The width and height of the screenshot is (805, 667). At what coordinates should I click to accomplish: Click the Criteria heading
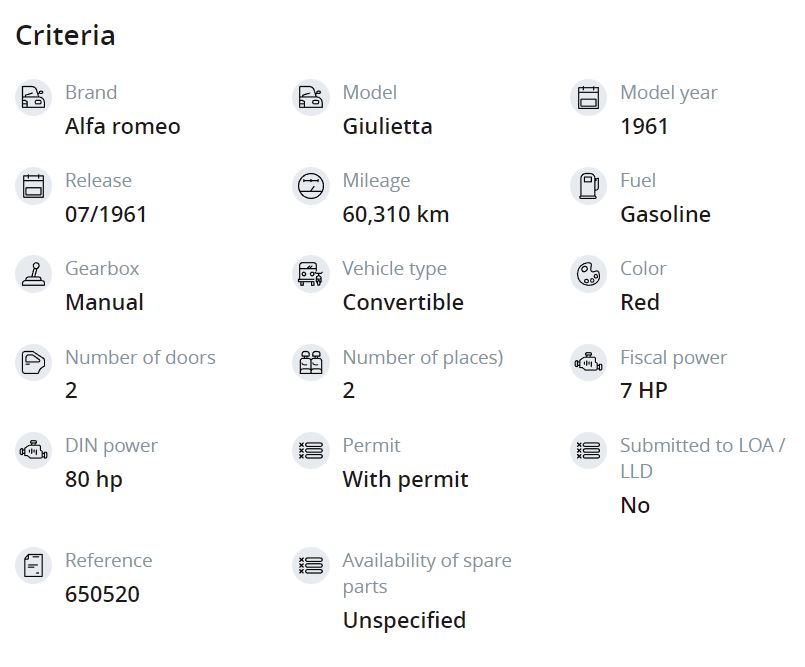[x=65, y=35]
